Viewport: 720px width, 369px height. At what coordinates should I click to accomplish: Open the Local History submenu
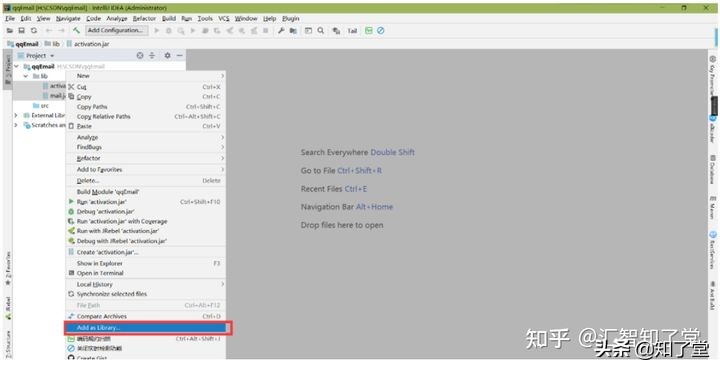point(146,285)
